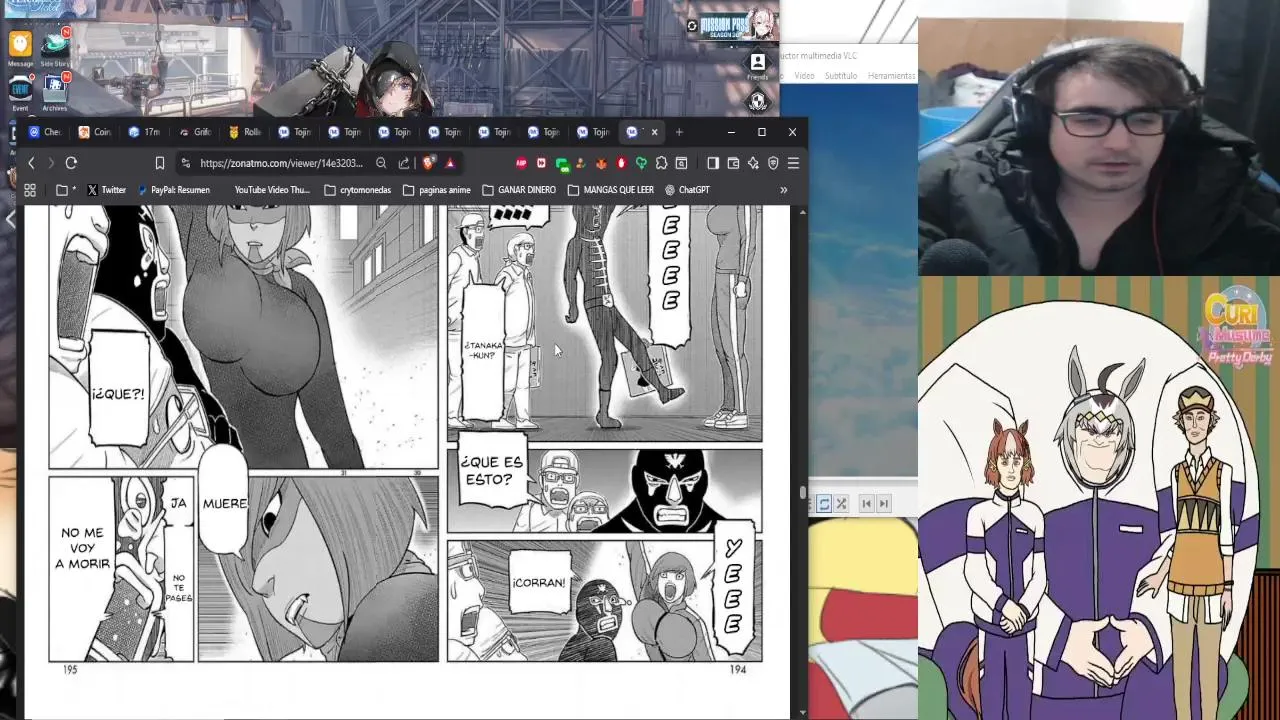Expand the 'MANGAS QUE LEER' bookmark folder
Screen dimensions: 1280x720
(610, 190)
